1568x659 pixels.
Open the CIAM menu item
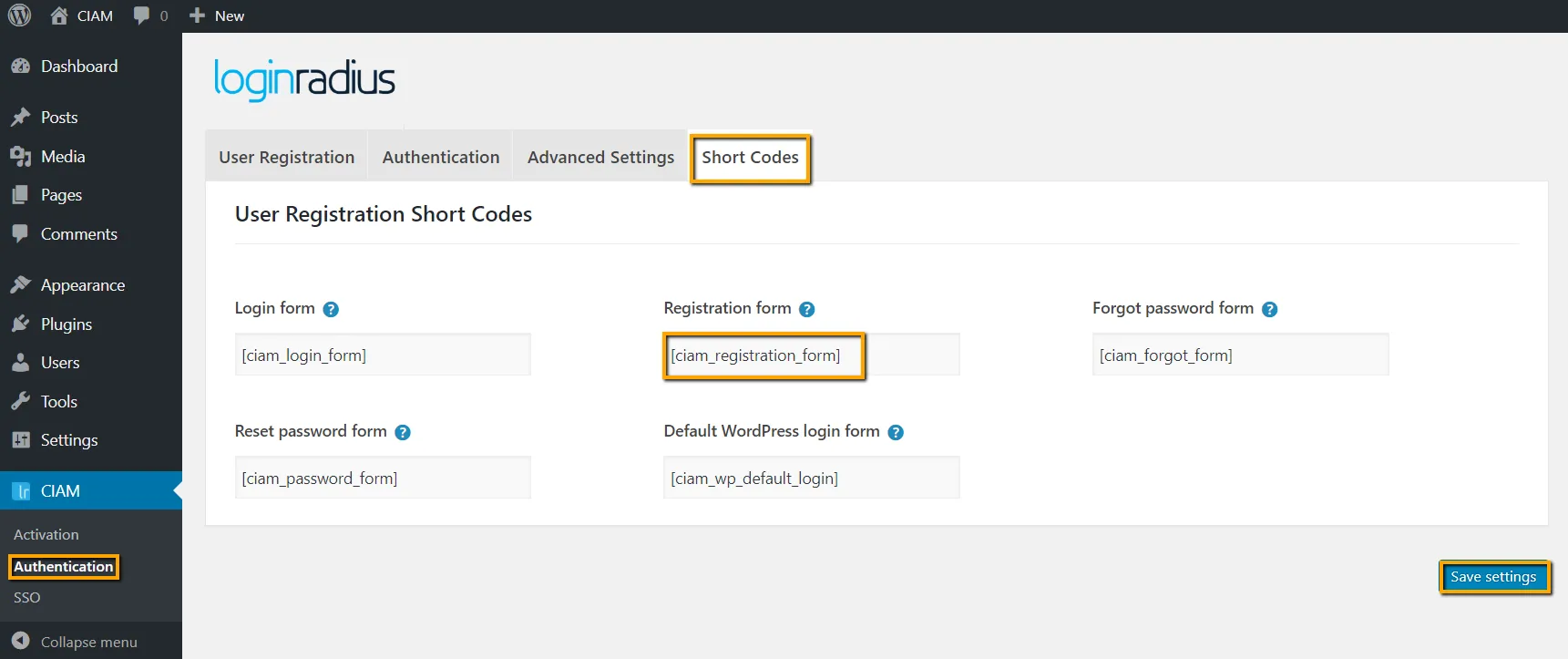click(x=91, y=490)
